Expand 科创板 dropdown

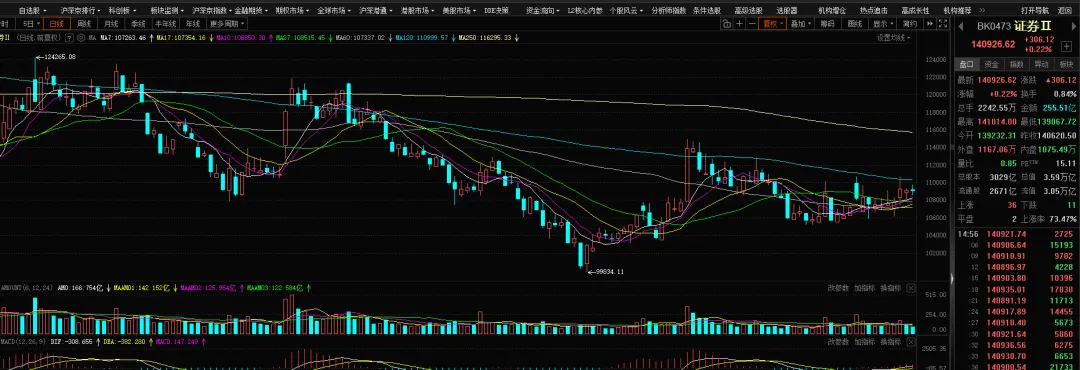tap(124, 11)
